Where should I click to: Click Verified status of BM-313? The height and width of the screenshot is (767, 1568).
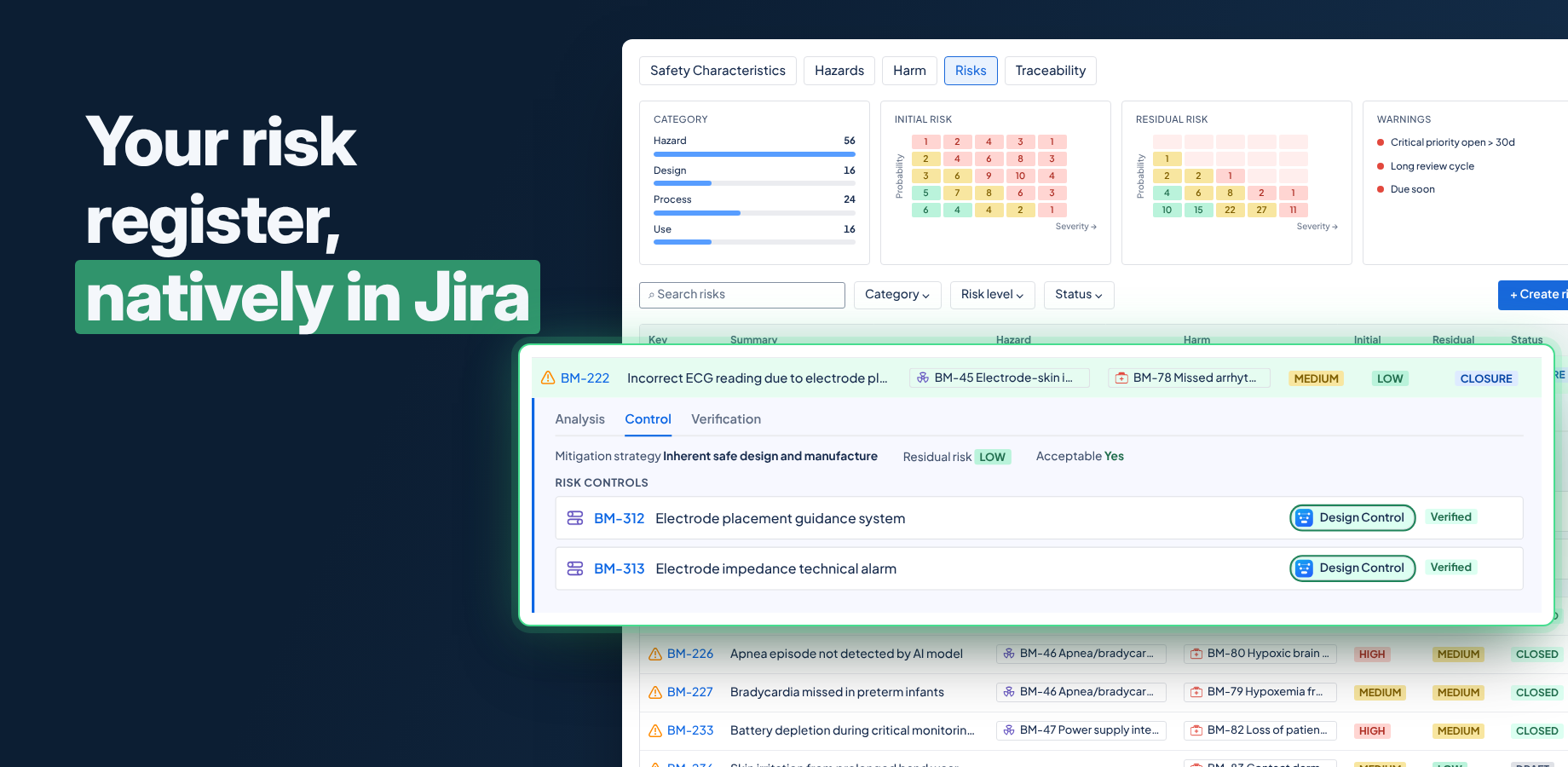click(x=1450, y=568)
